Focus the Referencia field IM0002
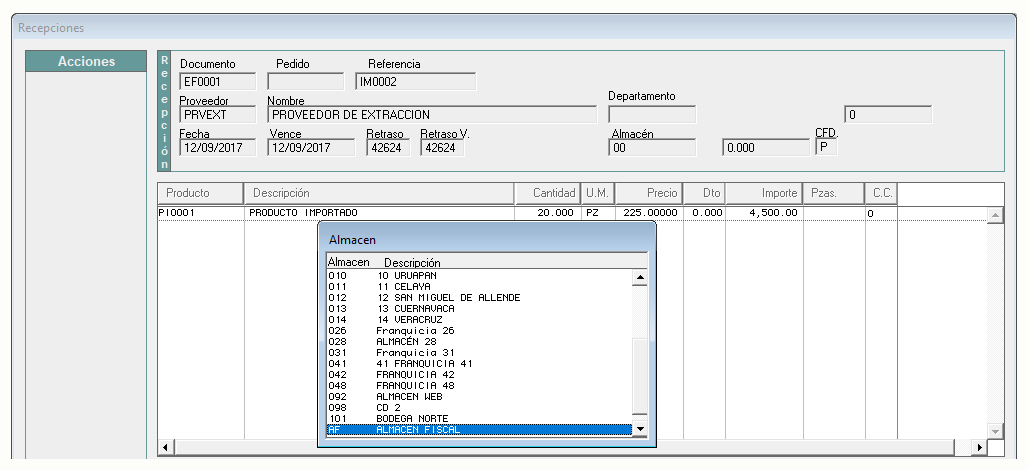The image size is (1028, 470). (416, 82)
